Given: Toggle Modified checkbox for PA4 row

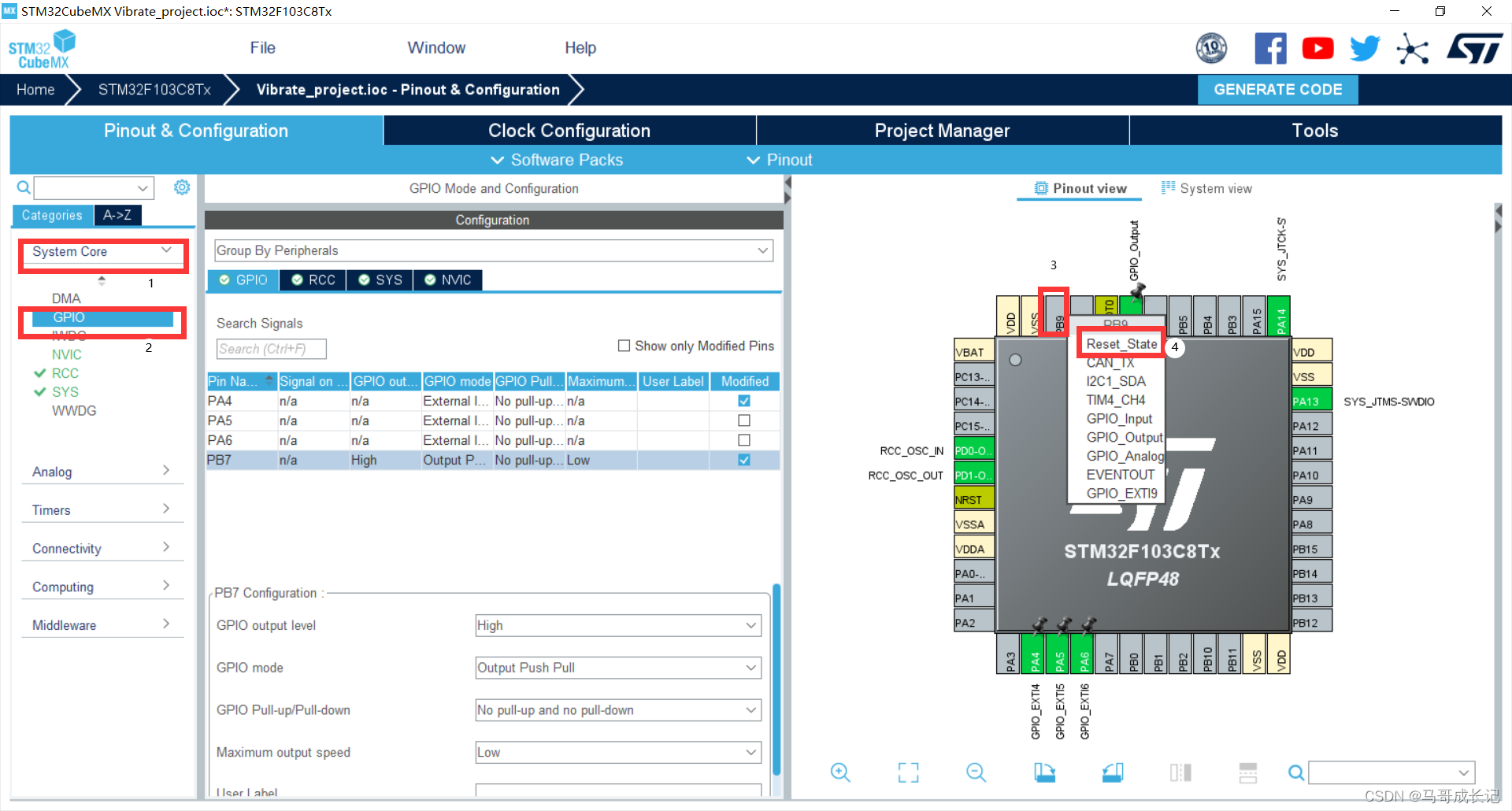Looking at the screenshot, I should (744, 401).
